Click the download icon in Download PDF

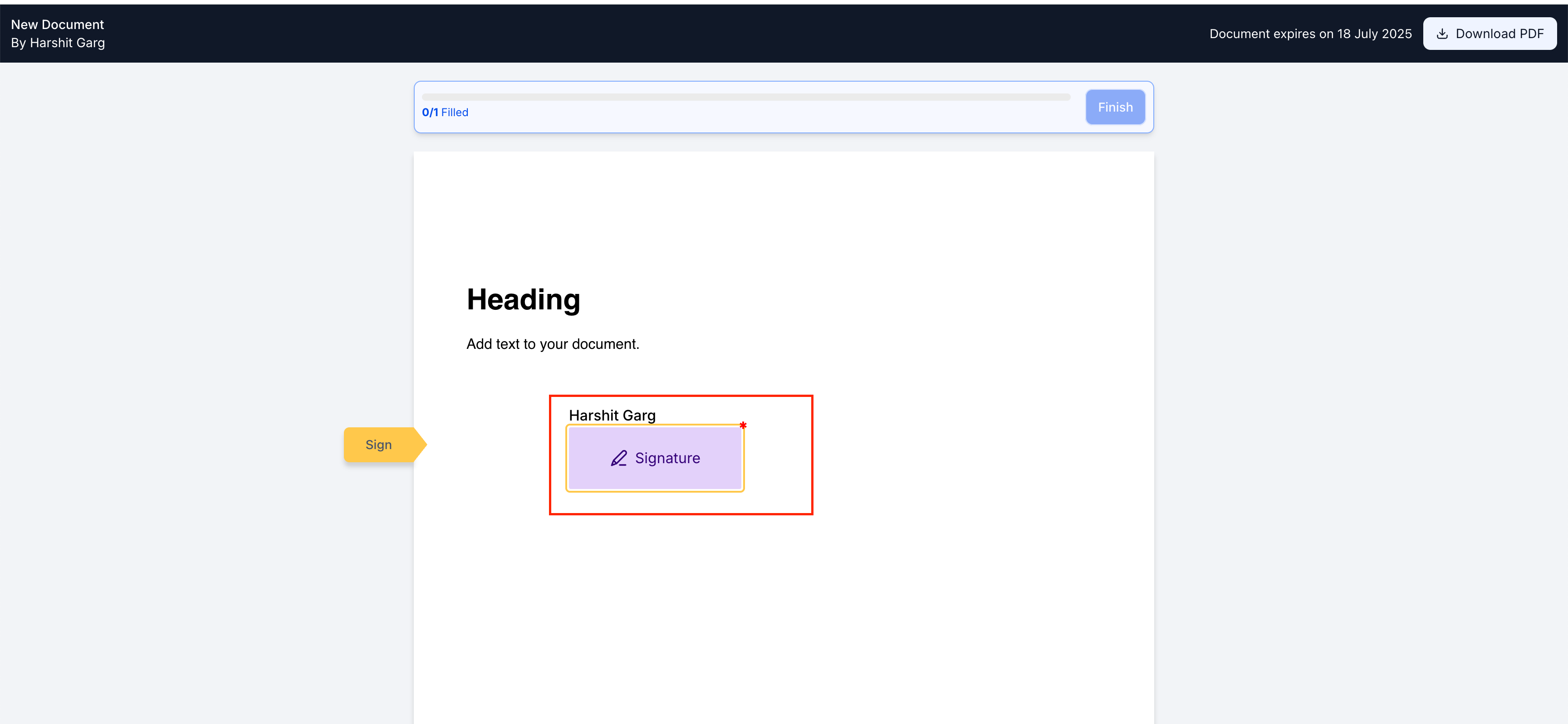1441,34
